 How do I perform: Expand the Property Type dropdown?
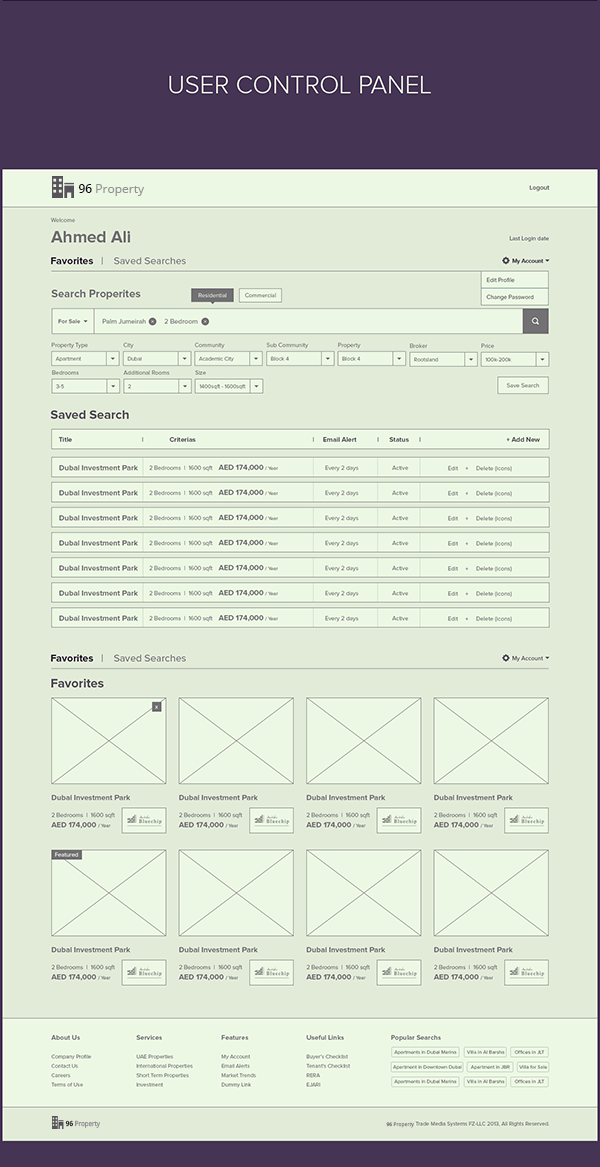click(85, 359)
